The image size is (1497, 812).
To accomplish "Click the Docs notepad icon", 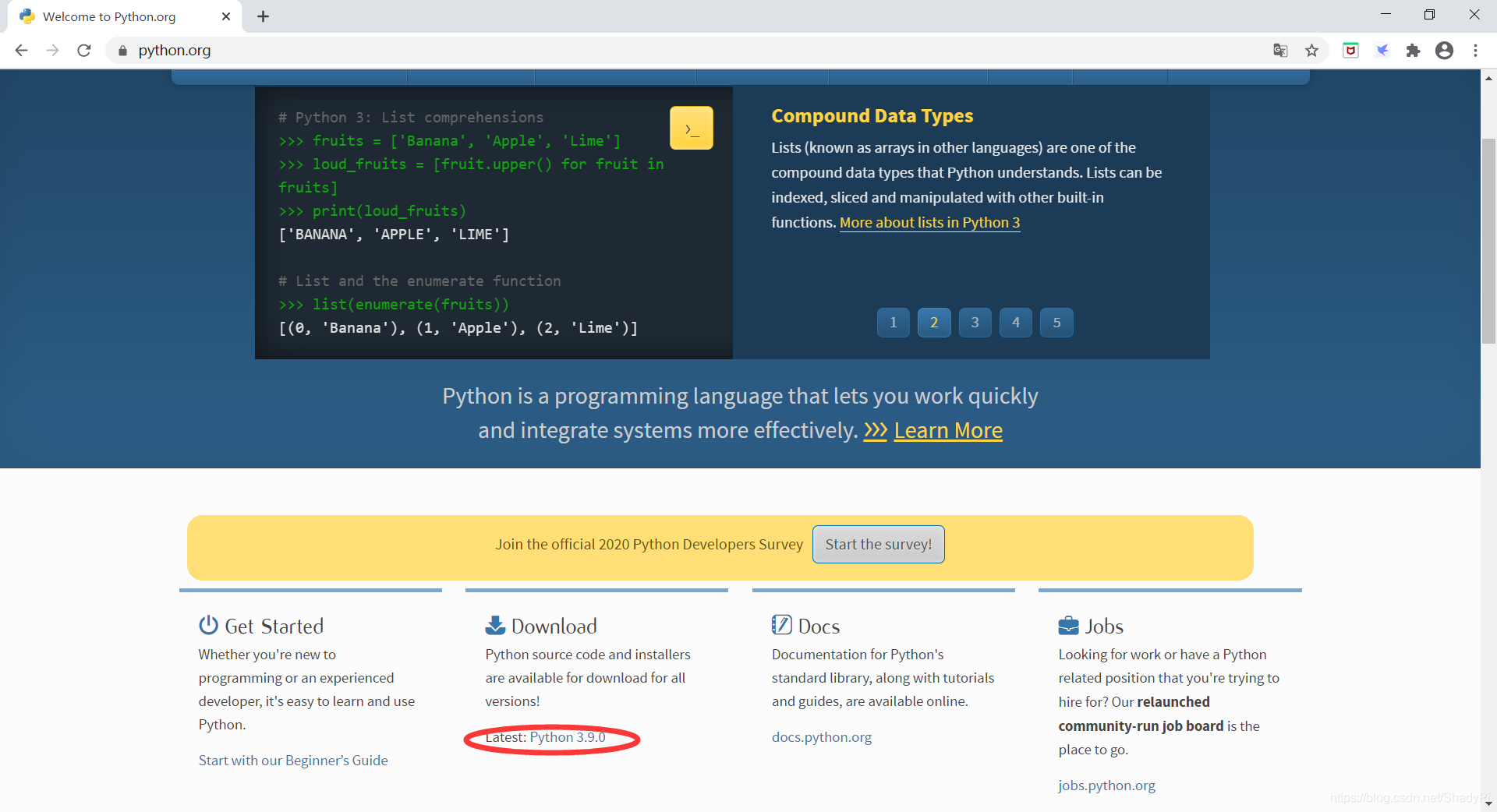I will [x=781, y=625].
